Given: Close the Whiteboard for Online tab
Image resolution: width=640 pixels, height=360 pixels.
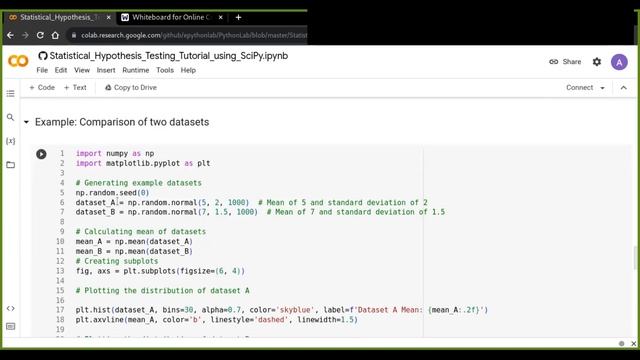Looking at the screenshot, I should point(220,17).
